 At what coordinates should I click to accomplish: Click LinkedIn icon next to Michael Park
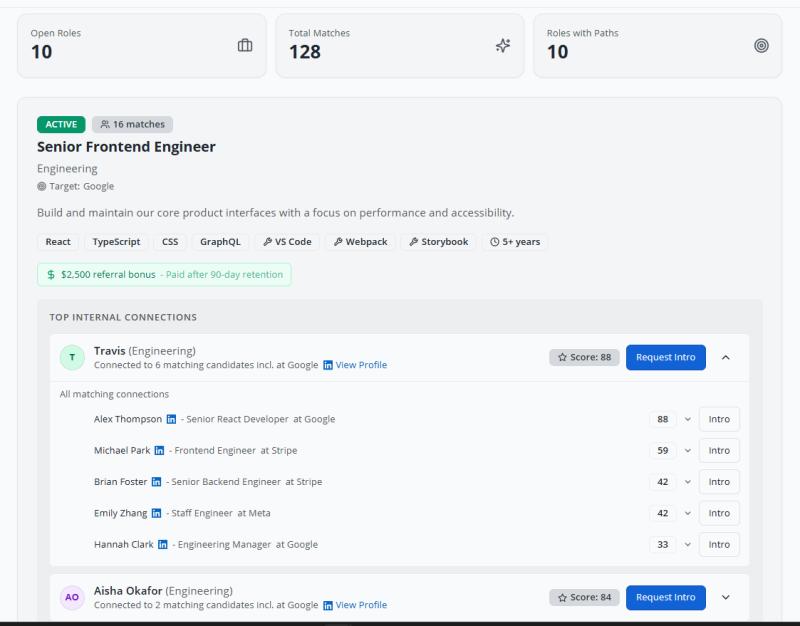pyautogui.click(x=159, y=451)
